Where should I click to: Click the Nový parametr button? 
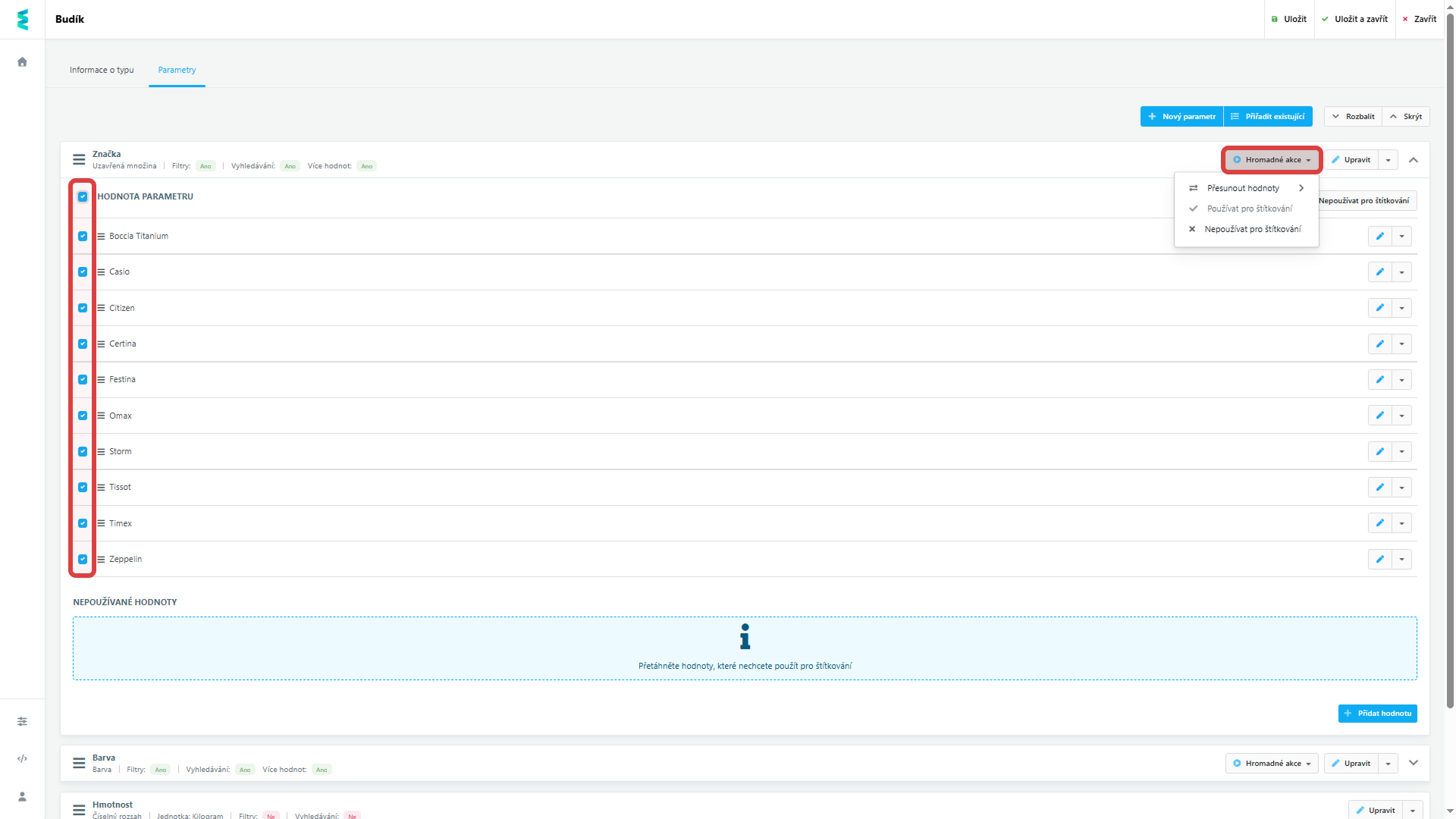coord(1181,117)
